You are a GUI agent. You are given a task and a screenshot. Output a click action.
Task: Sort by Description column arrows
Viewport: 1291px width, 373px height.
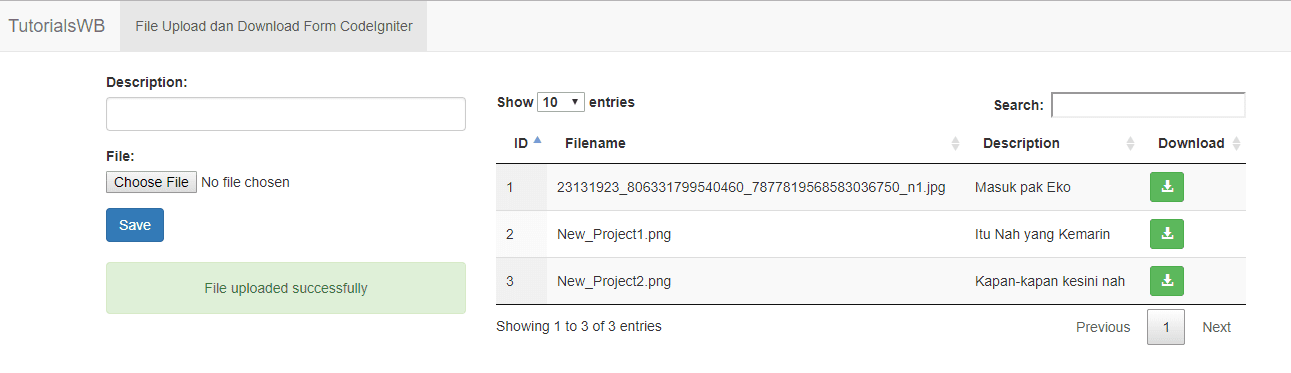click(x=1131, y=144)
